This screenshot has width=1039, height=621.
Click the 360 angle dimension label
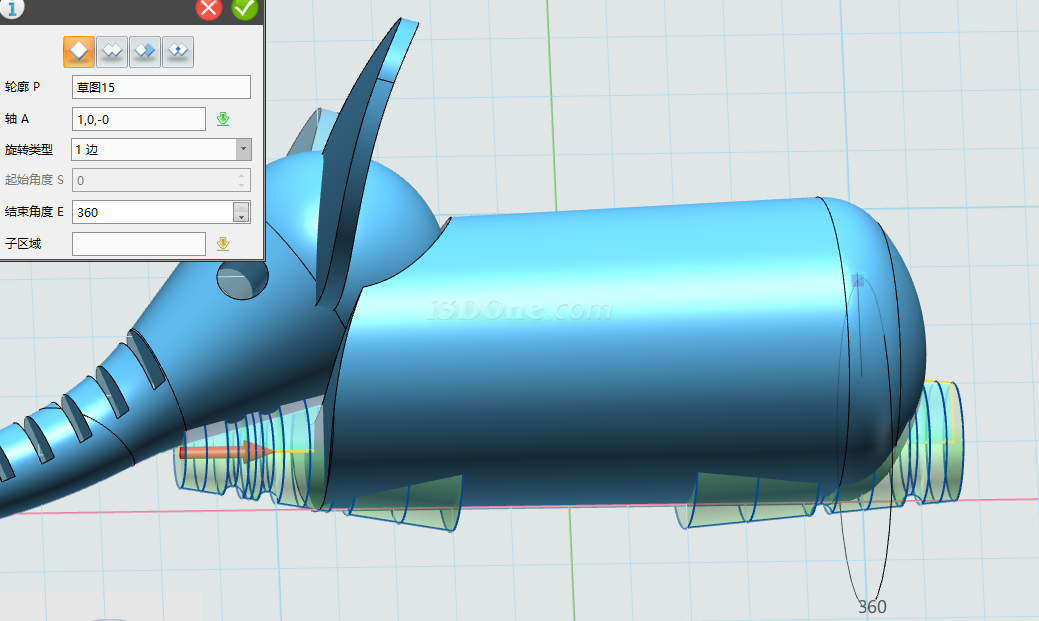pyautogui.click(x=872, y=607)
